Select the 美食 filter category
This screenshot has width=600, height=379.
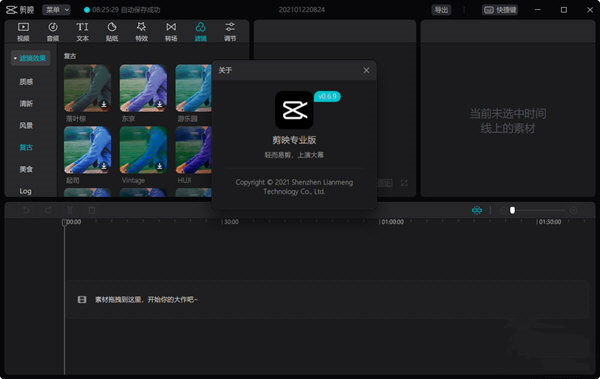(26, 169)
